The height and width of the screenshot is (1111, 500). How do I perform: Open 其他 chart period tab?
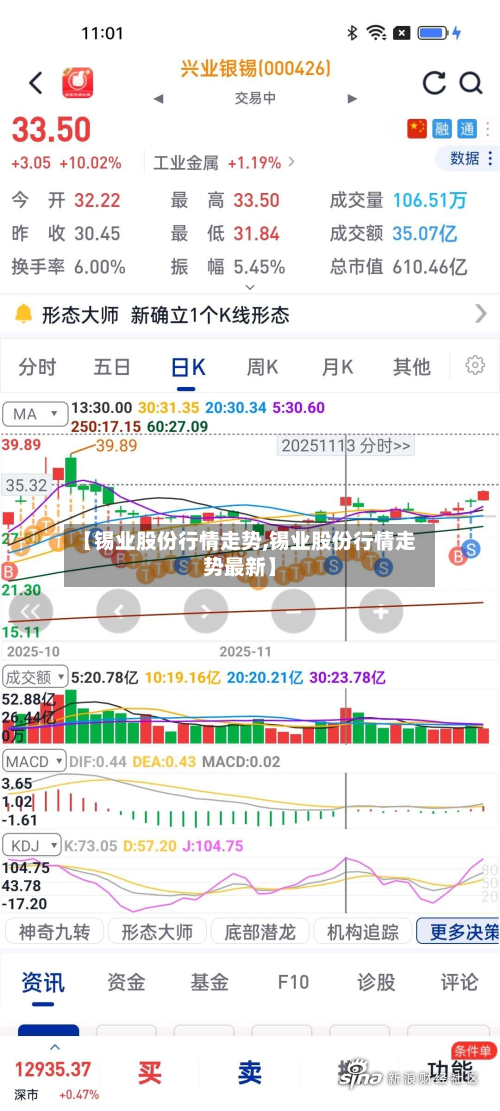pyautogui.click(x=411, y=367)
